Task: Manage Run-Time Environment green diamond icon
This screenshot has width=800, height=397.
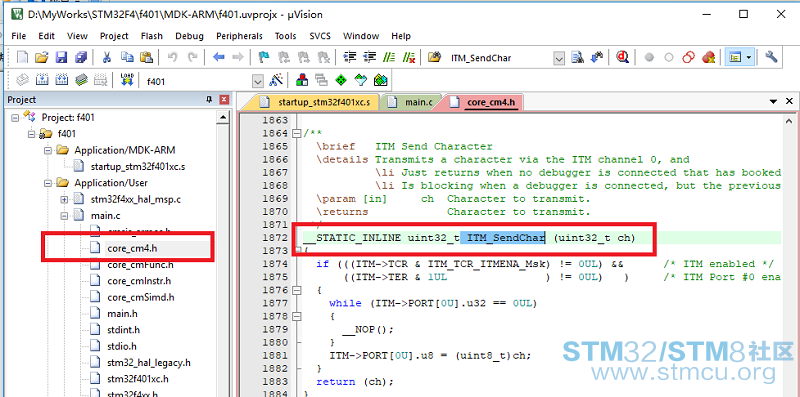Action: 341,80
